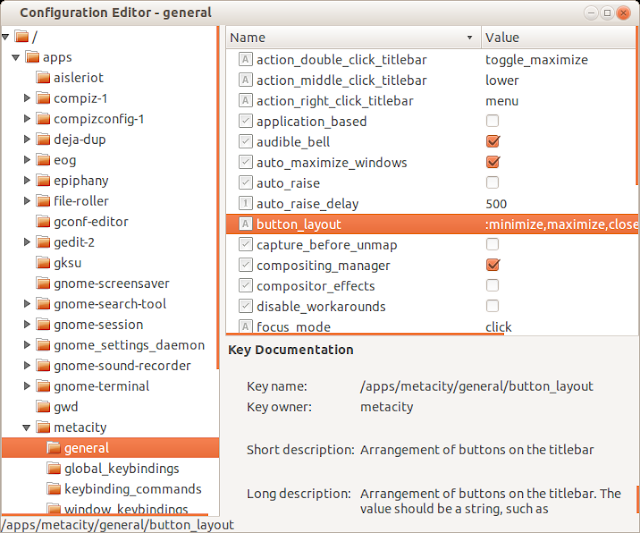Click the gwd folder icon

tap(43, 407)
